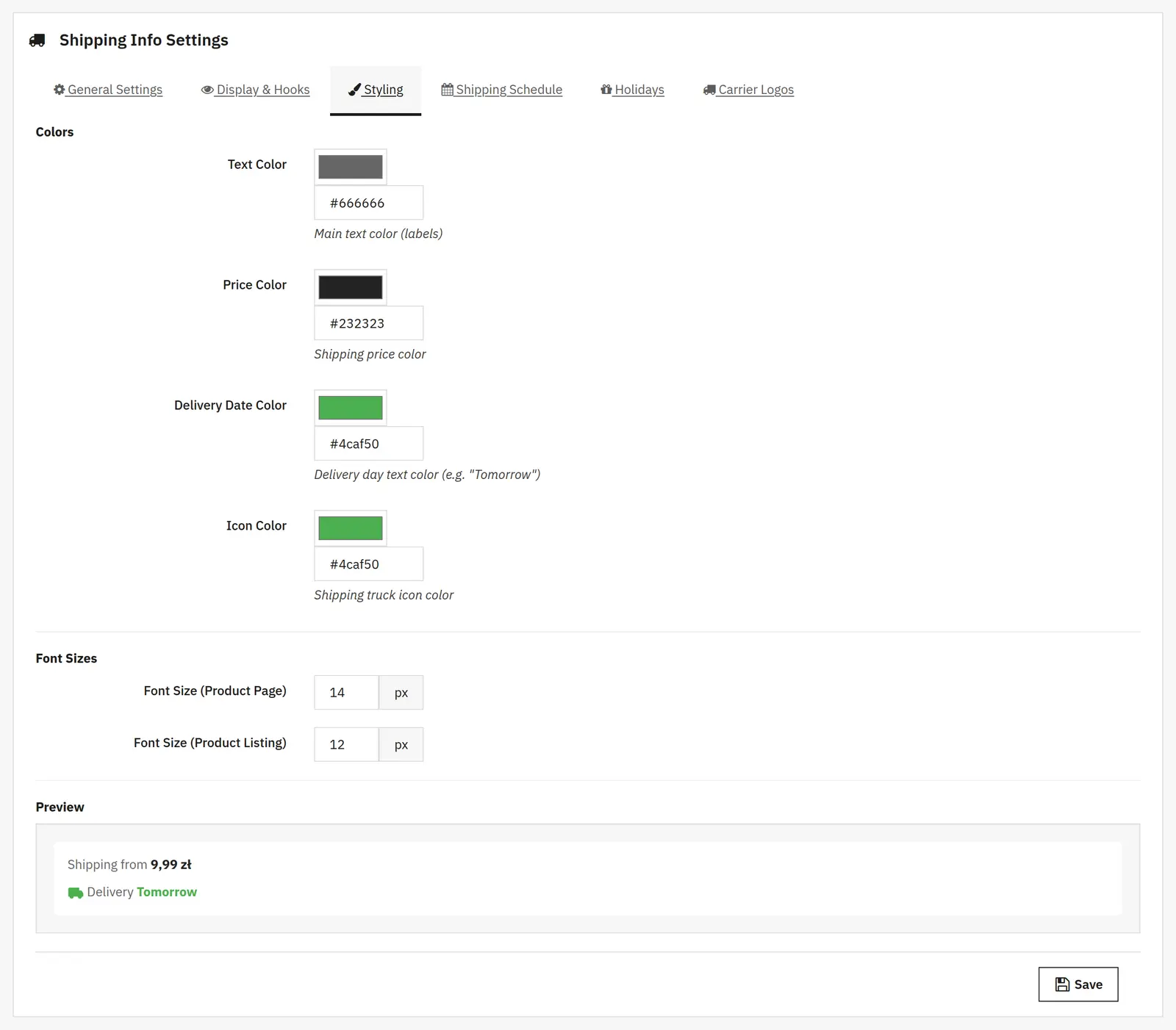Click the gift icon on Holidays tab

click(x=606, y=90)
